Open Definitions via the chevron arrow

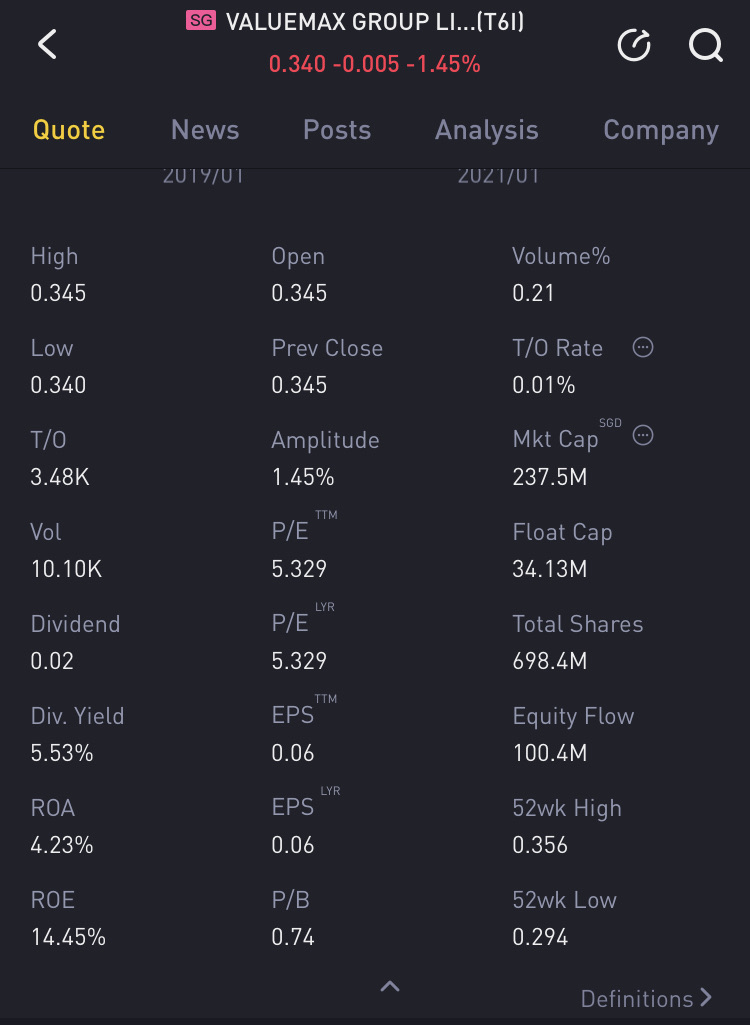706,997
